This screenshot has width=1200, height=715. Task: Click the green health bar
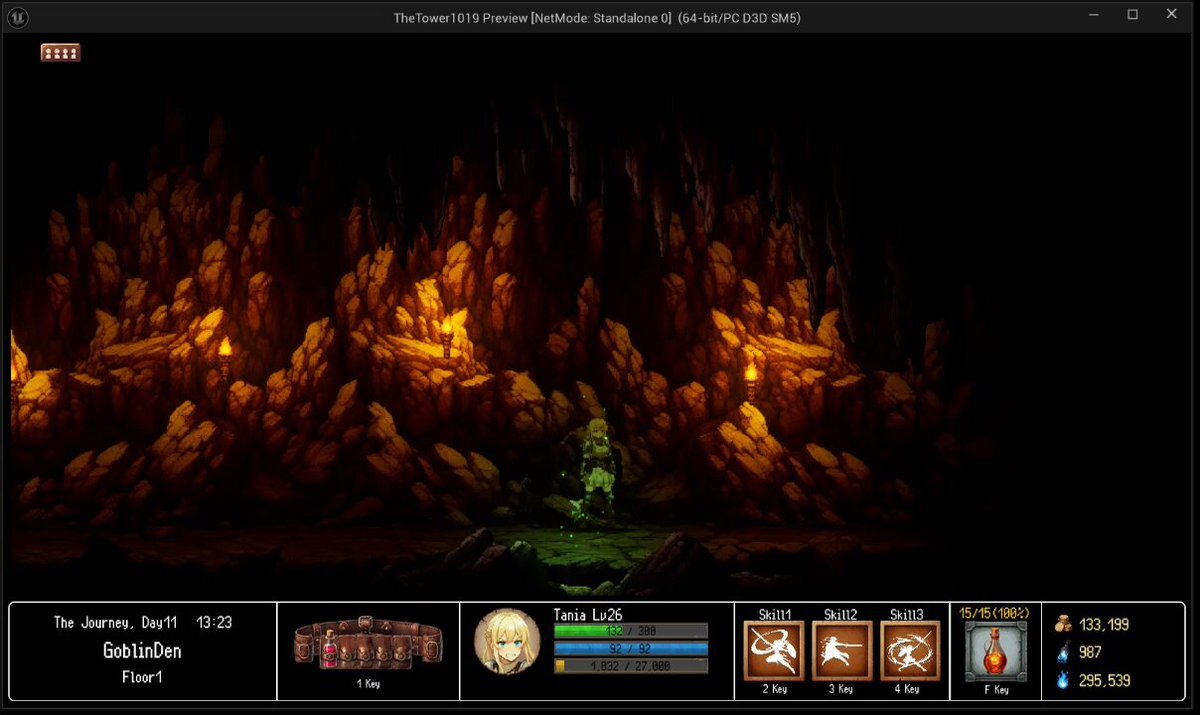630,631
